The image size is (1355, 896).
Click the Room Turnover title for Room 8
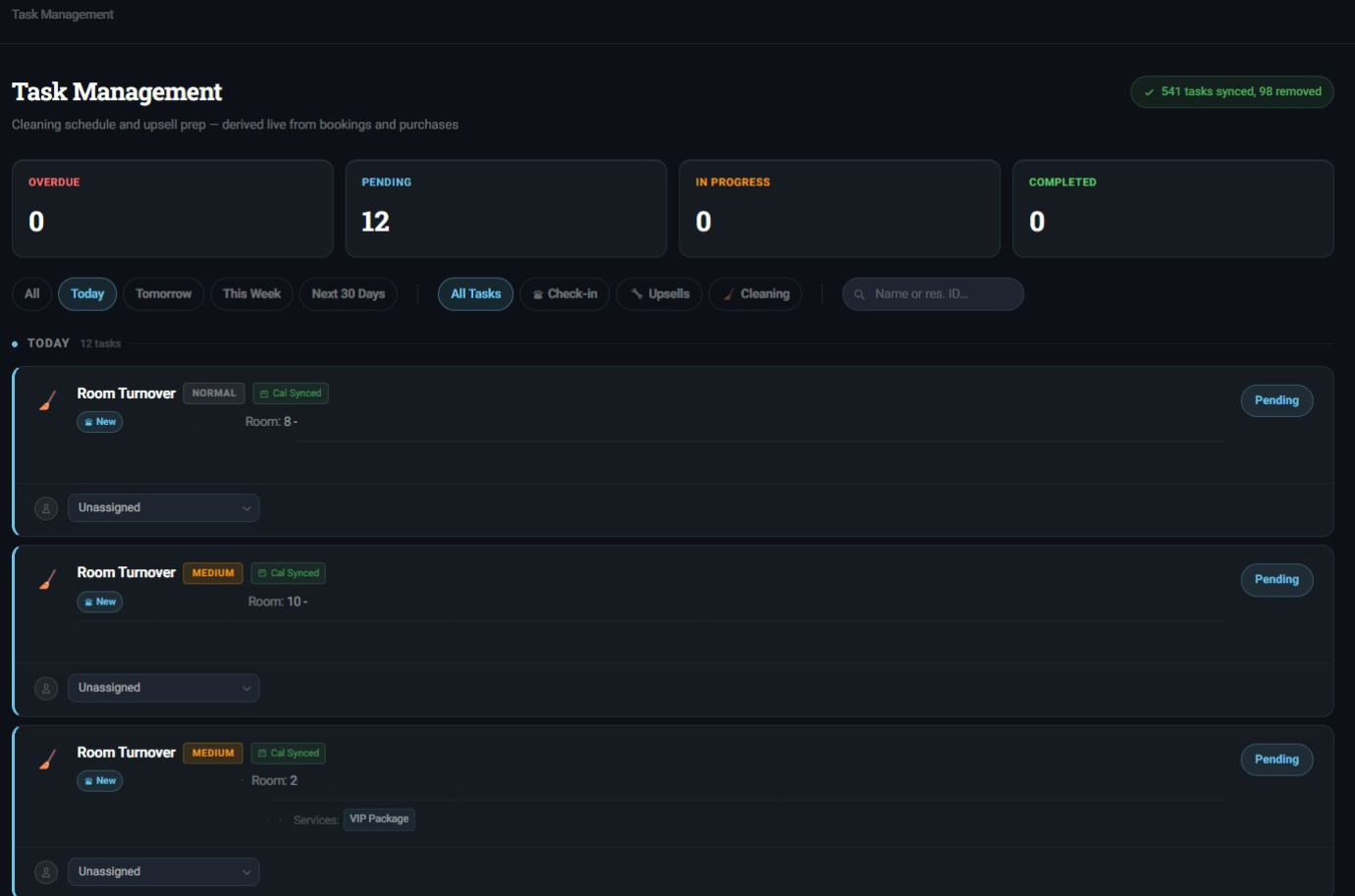pos(127,394)
